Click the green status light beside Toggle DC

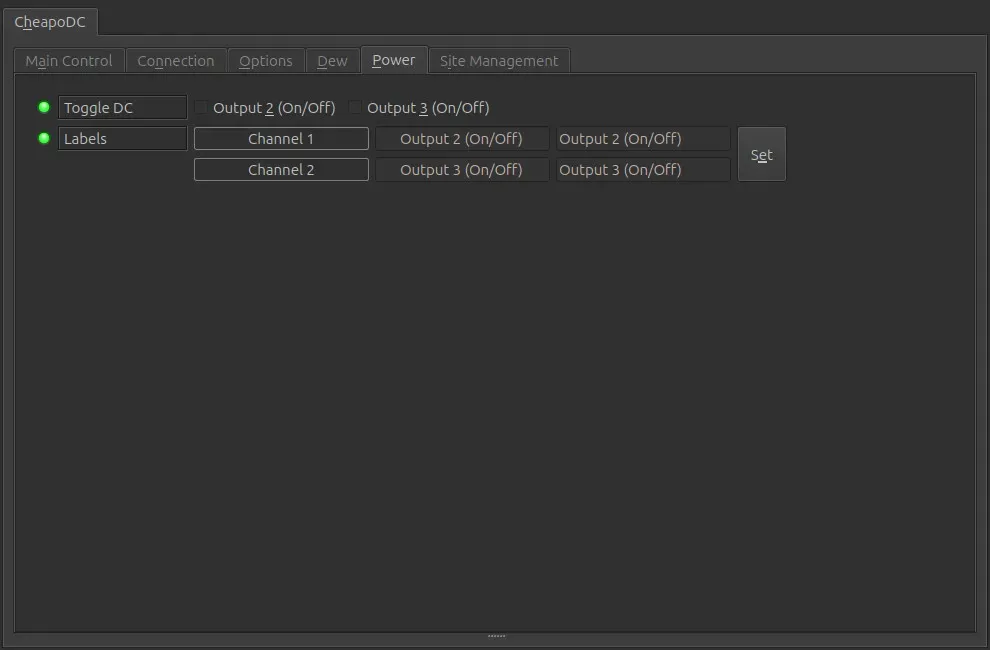click(x=44, y=107)
